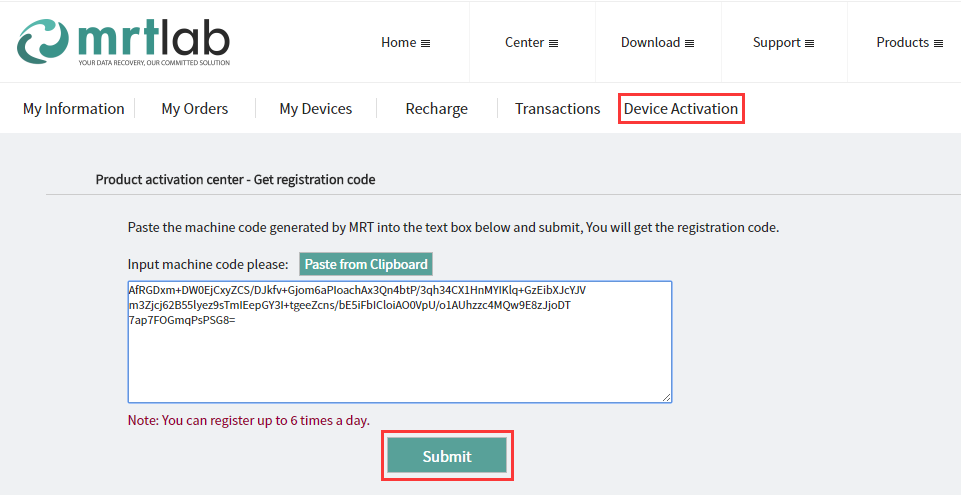This screenshot has height=495, width=961.
Task: Select the Recharge tab
Action: pyautogui.click(x=436, y=108)
